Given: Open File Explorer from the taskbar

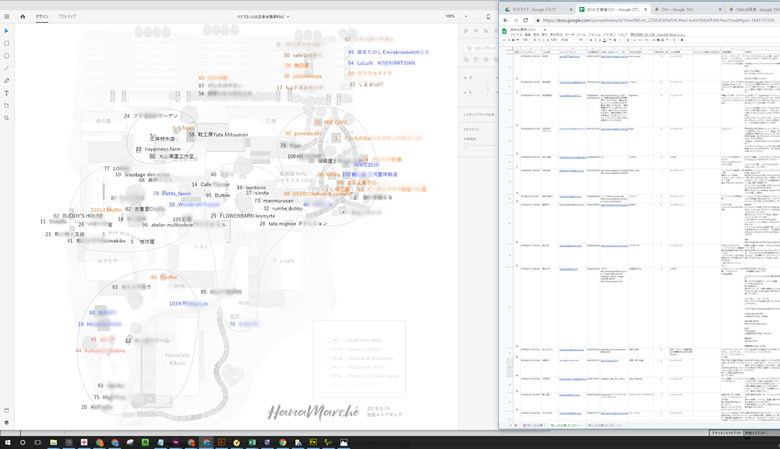Looking at the screenshot, I should pyautogui.click(x=53, y=442).
